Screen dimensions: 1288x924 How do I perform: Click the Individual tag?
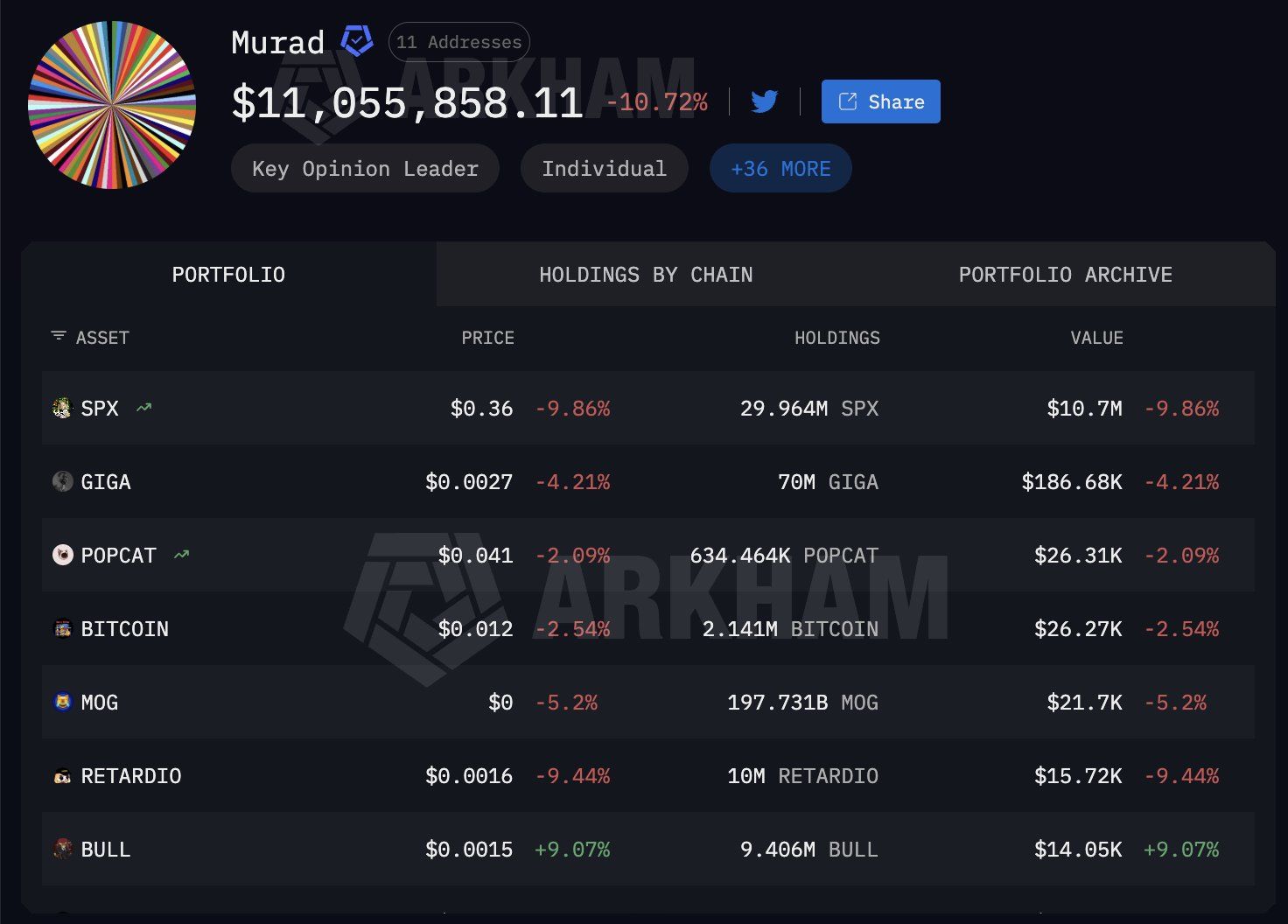(604, 168)
